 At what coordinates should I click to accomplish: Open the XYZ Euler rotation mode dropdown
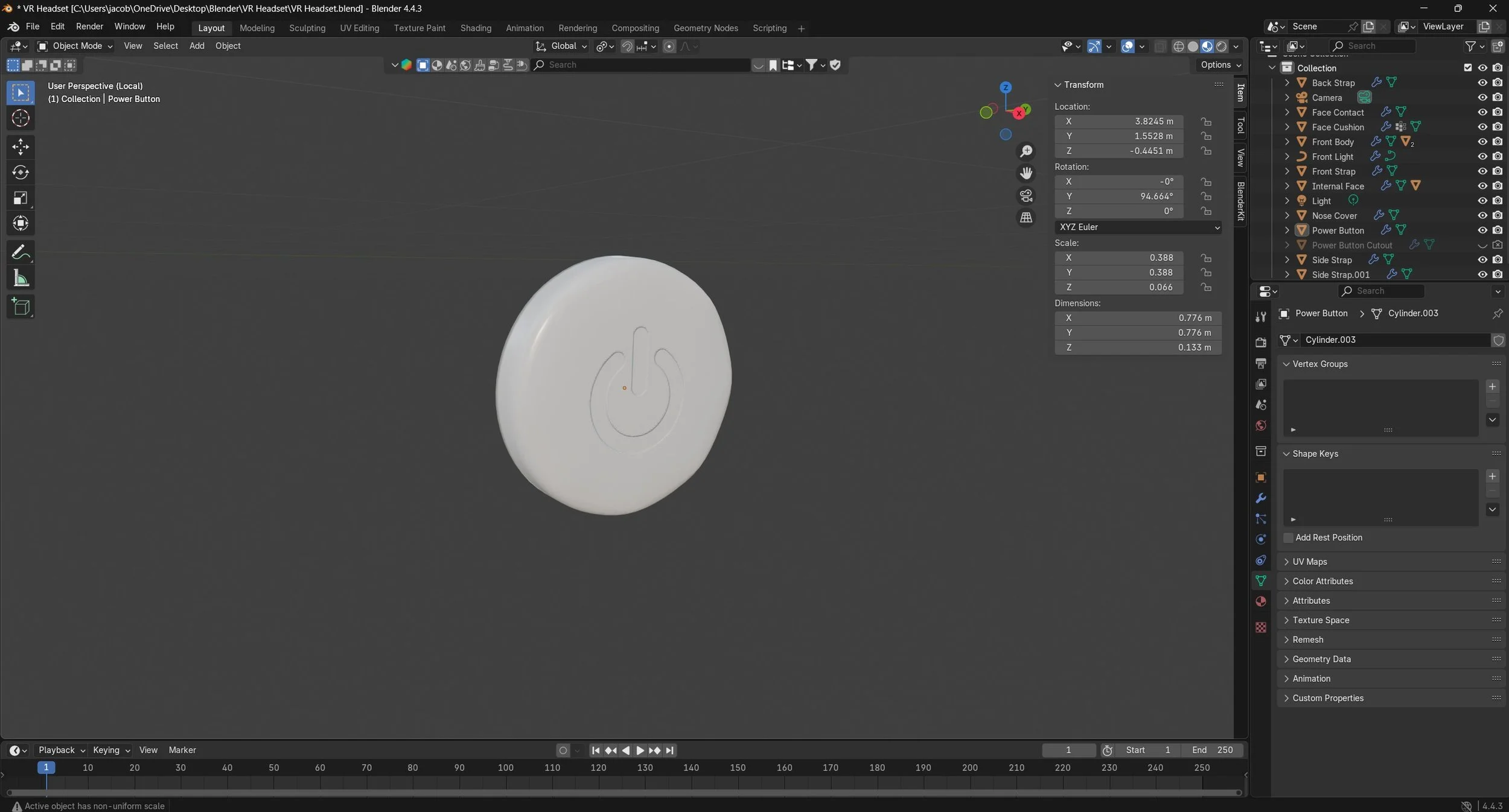click(1138, 227)
